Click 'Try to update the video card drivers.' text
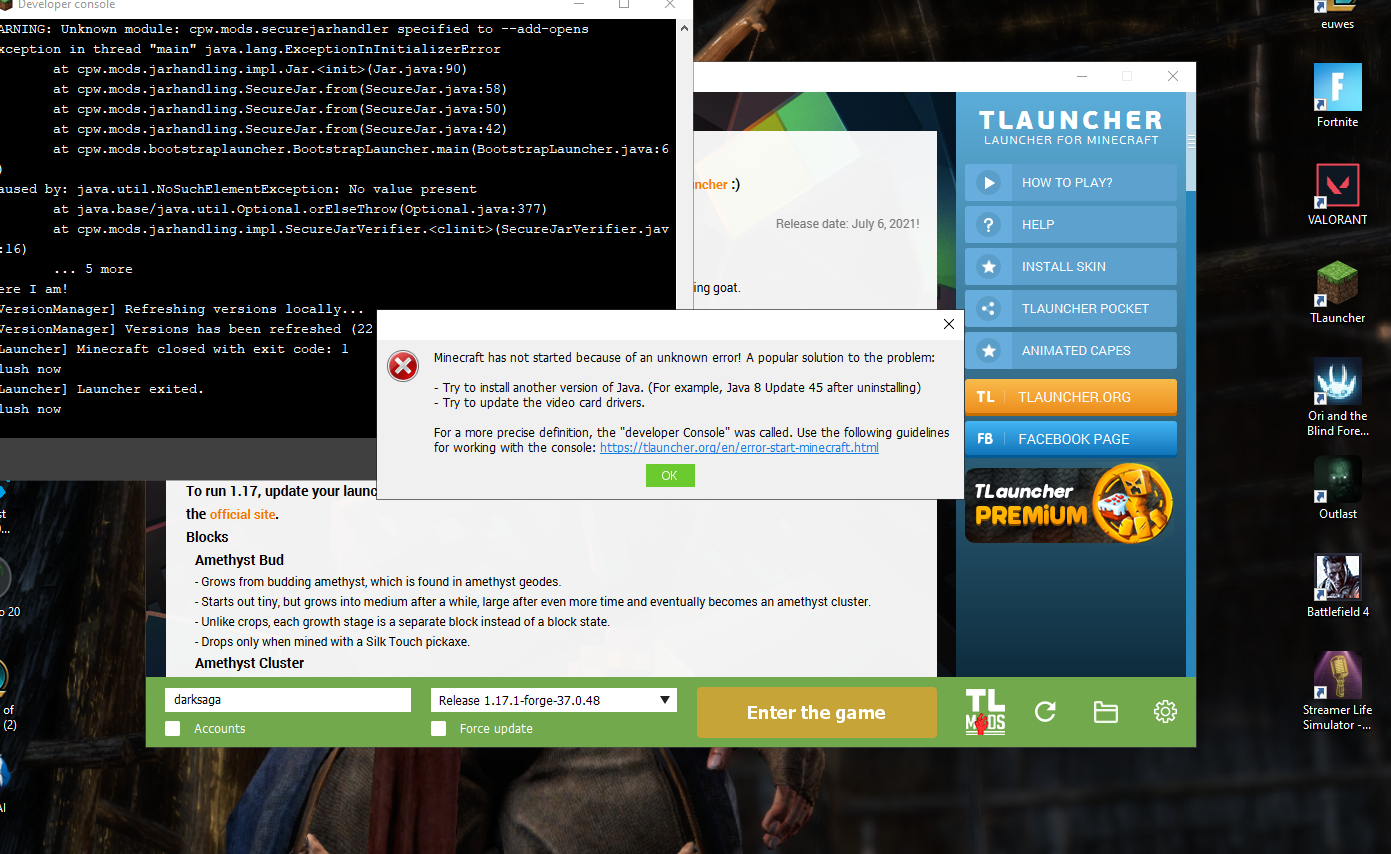The image size is (1391, 854). (x=539, y=402)
